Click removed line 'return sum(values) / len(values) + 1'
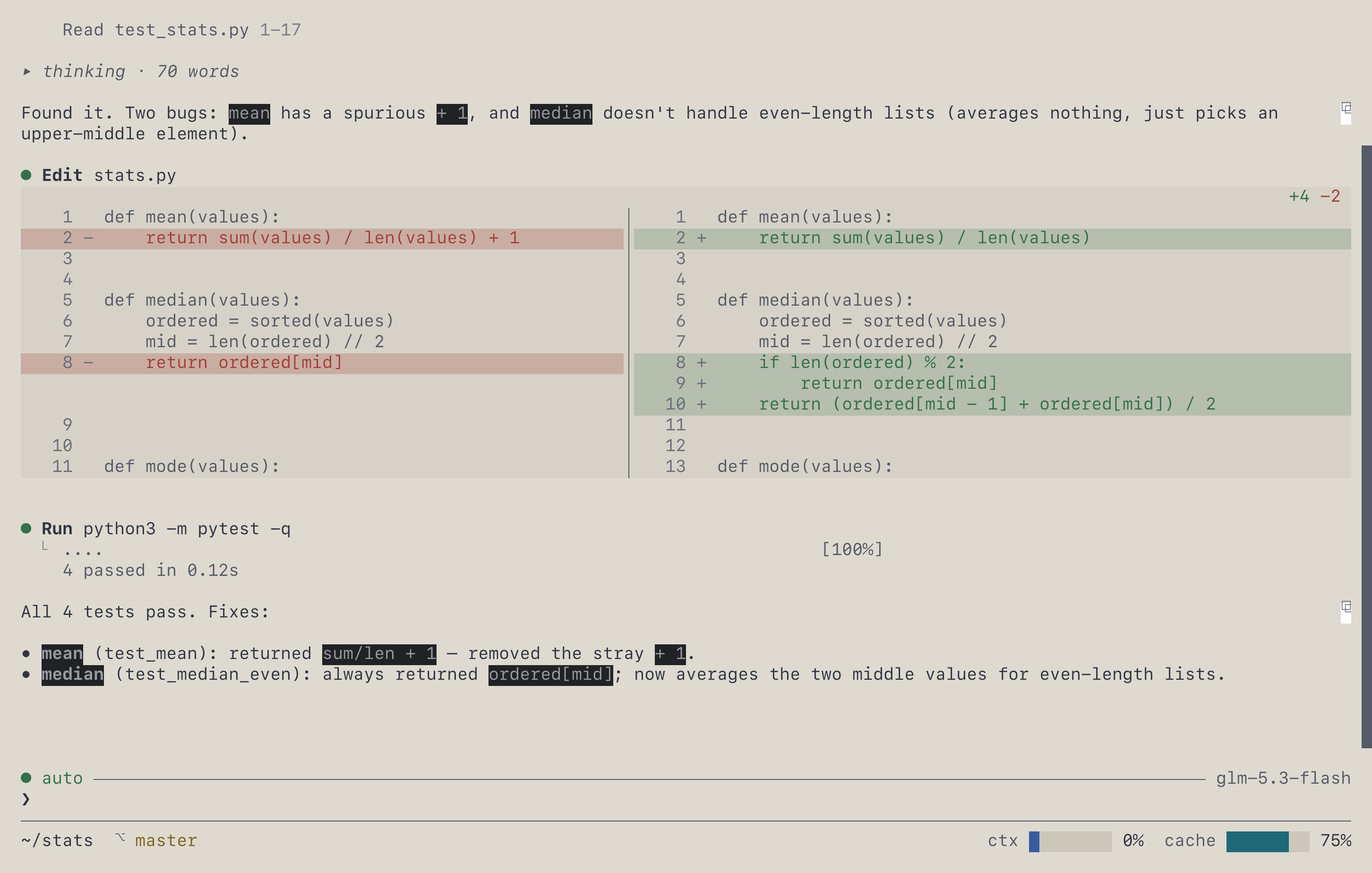 click(x=322, y=238)
